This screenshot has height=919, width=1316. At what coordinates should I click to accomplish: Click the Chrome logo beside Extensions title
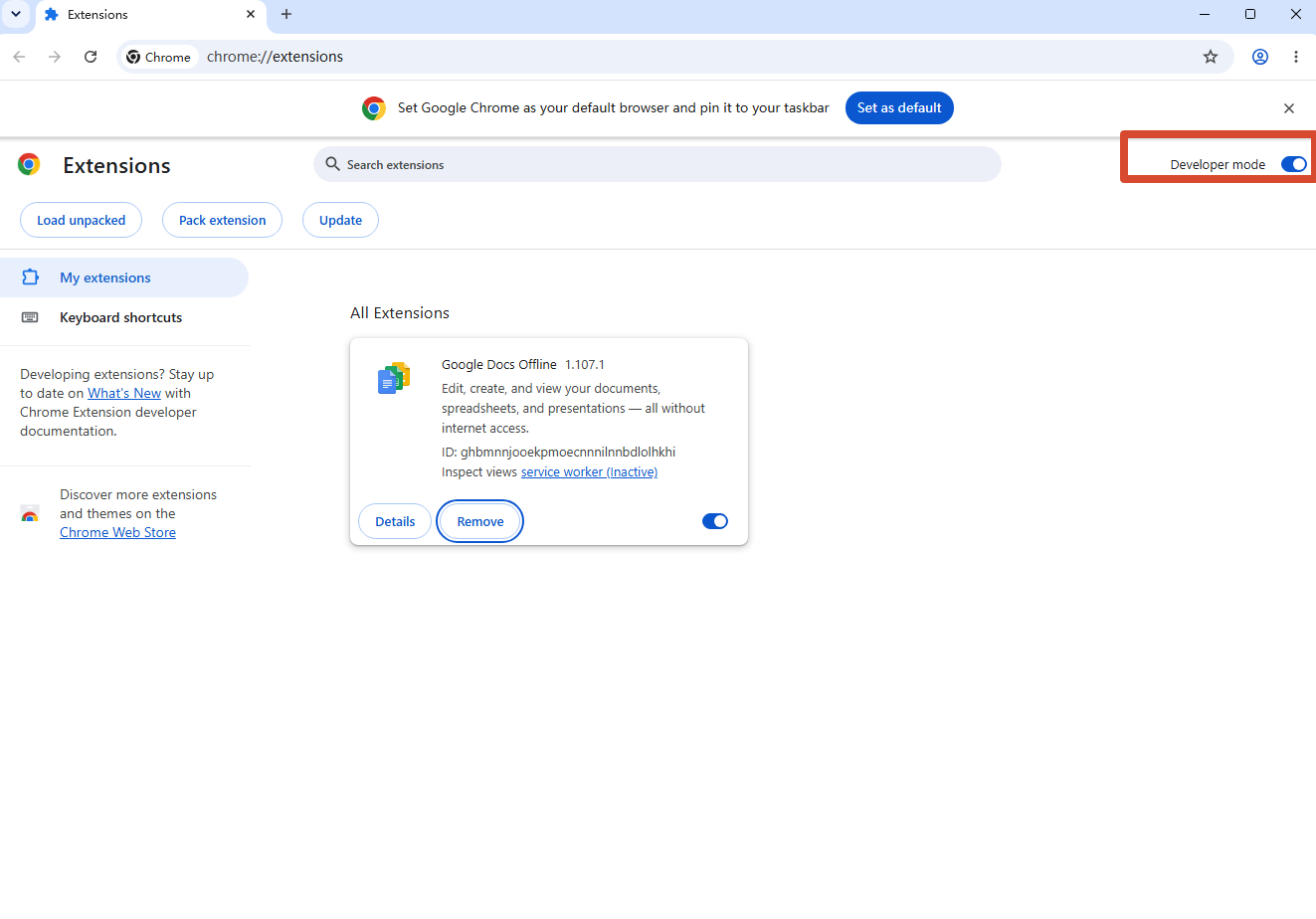click(29, 165)
